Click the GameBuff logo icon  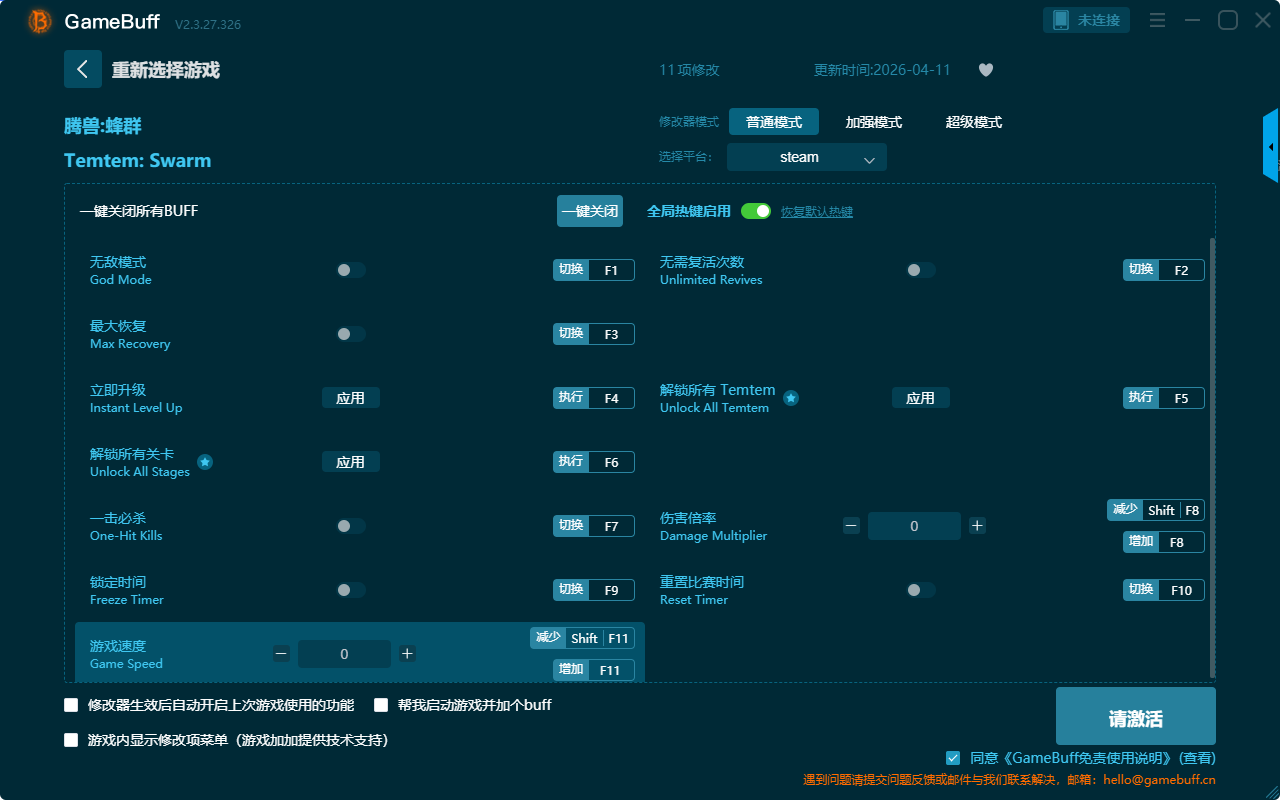click(40, 22)
